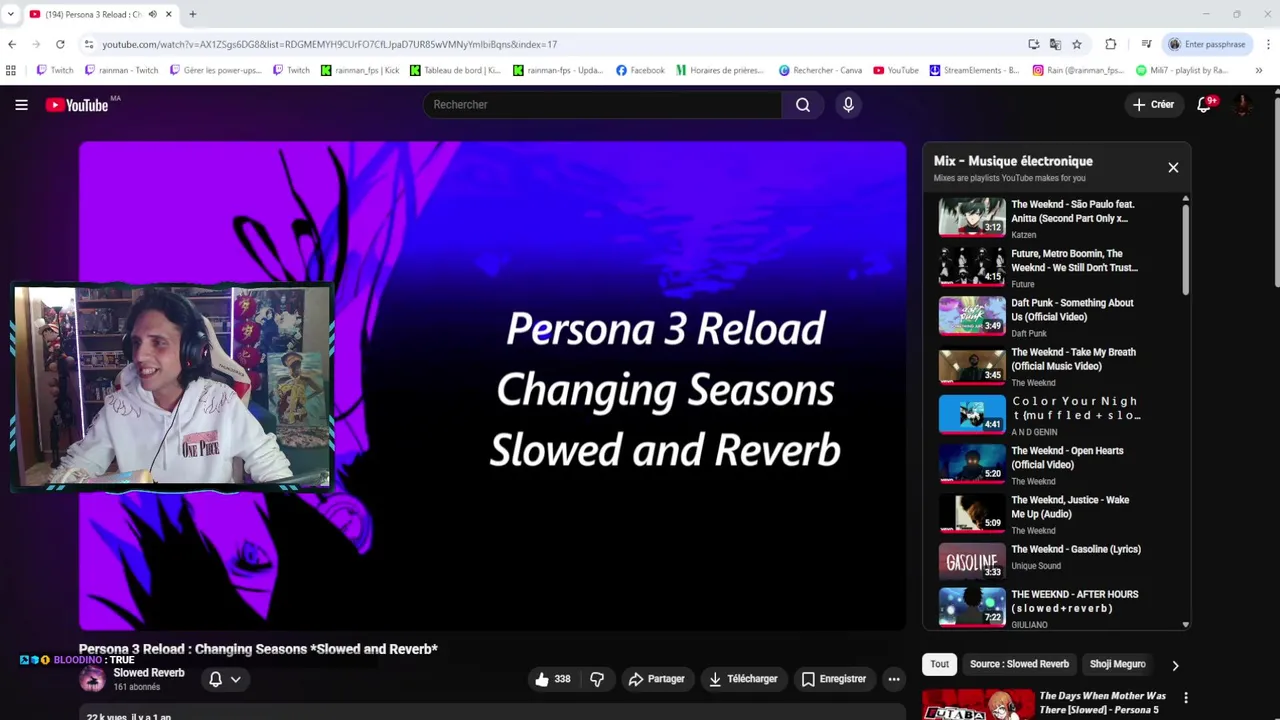Open Rechercher - Canva bookmark
Image resolution: width=1280 pixels, height=720 pixels.
click(x=820, y=70)
